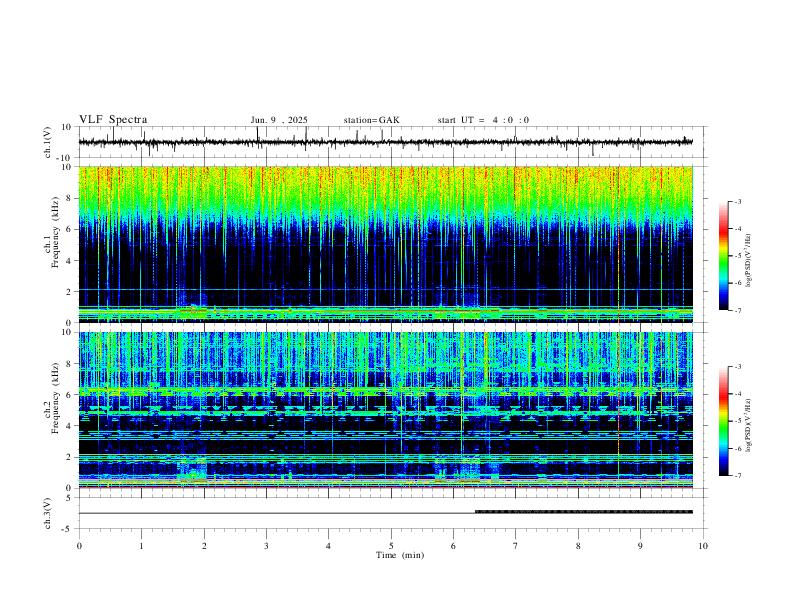Click tick label '5' on the Time axis
The width and height of the screenshot is (792, 612).
tap(391, 546)
